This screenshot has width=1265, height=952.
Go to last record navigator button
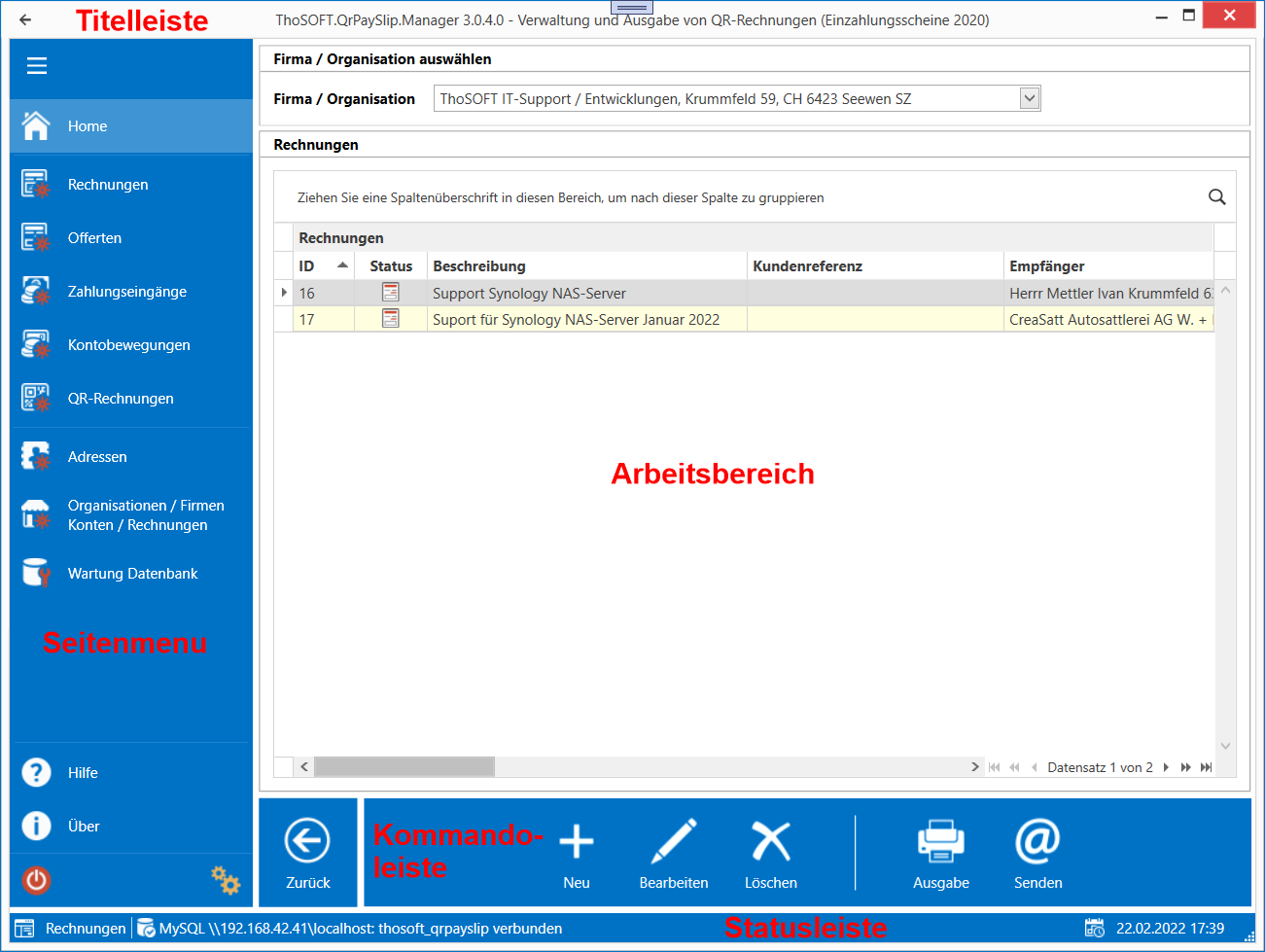tap(1206, 767)
